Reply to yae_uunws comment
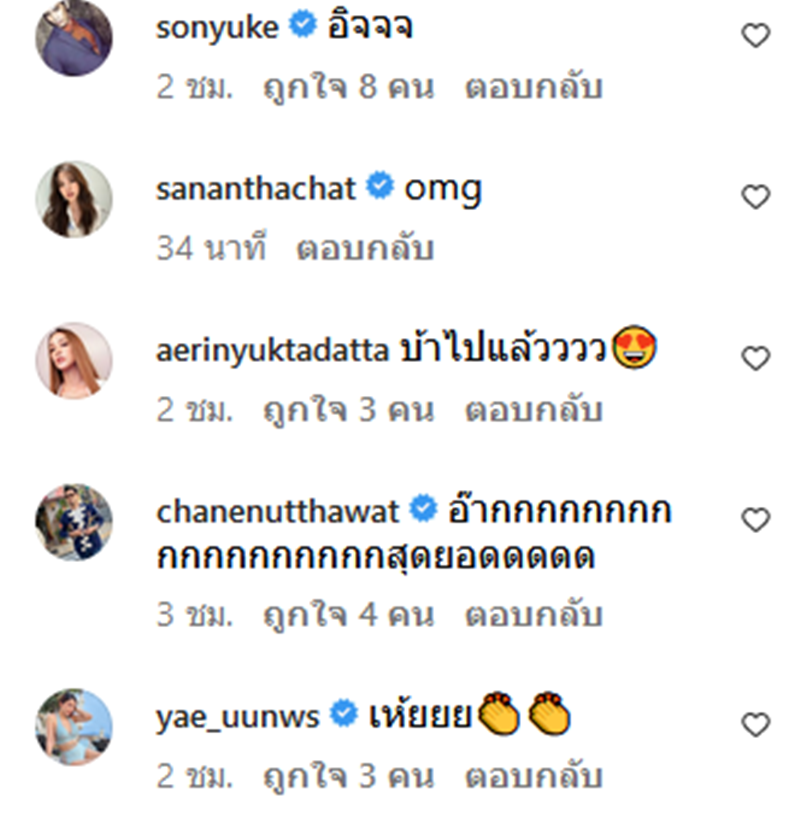This screenshot has height=822, width=800. [x=533, y=776]
